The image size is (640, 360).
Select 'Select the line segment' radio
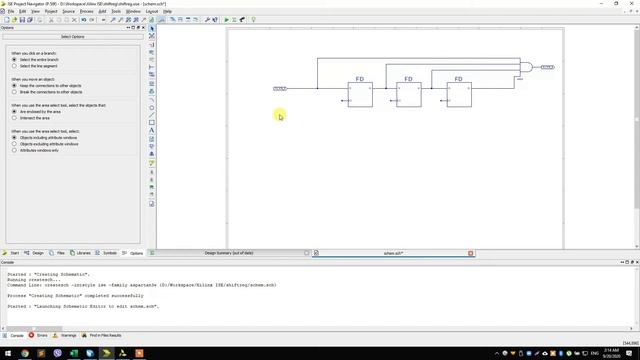pyautogui.click(x=14, y=66)
